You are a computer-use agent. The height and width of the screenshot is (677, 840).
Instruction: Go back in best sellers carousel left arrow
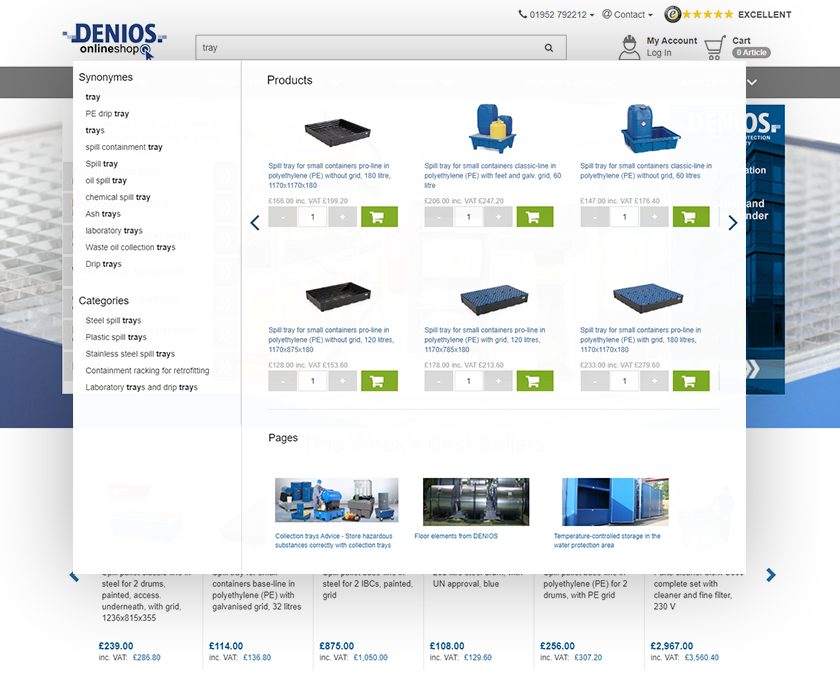[x=74, y=576]
